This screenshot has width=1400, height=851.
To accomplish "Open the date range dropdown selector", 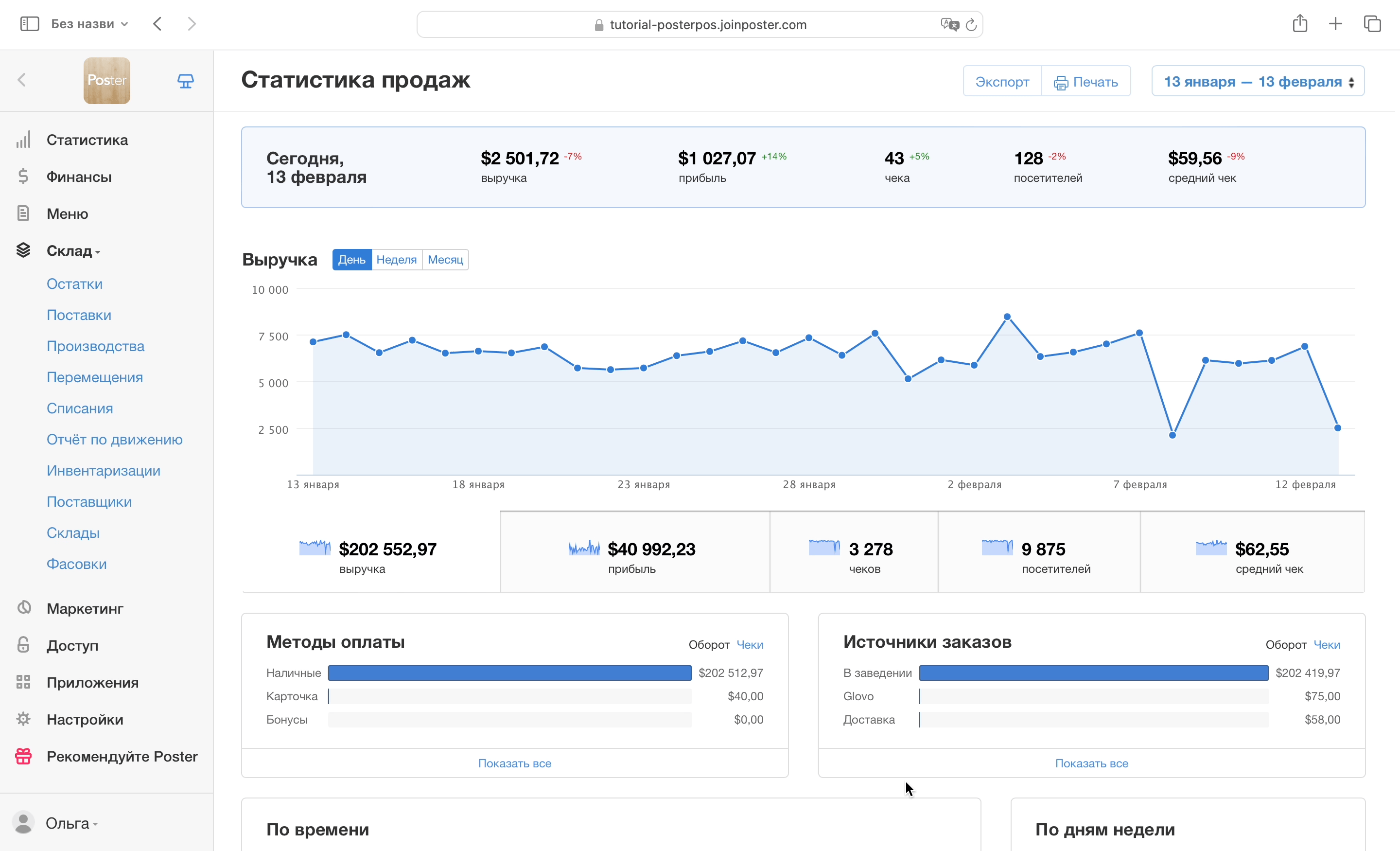I will 1258,82.
